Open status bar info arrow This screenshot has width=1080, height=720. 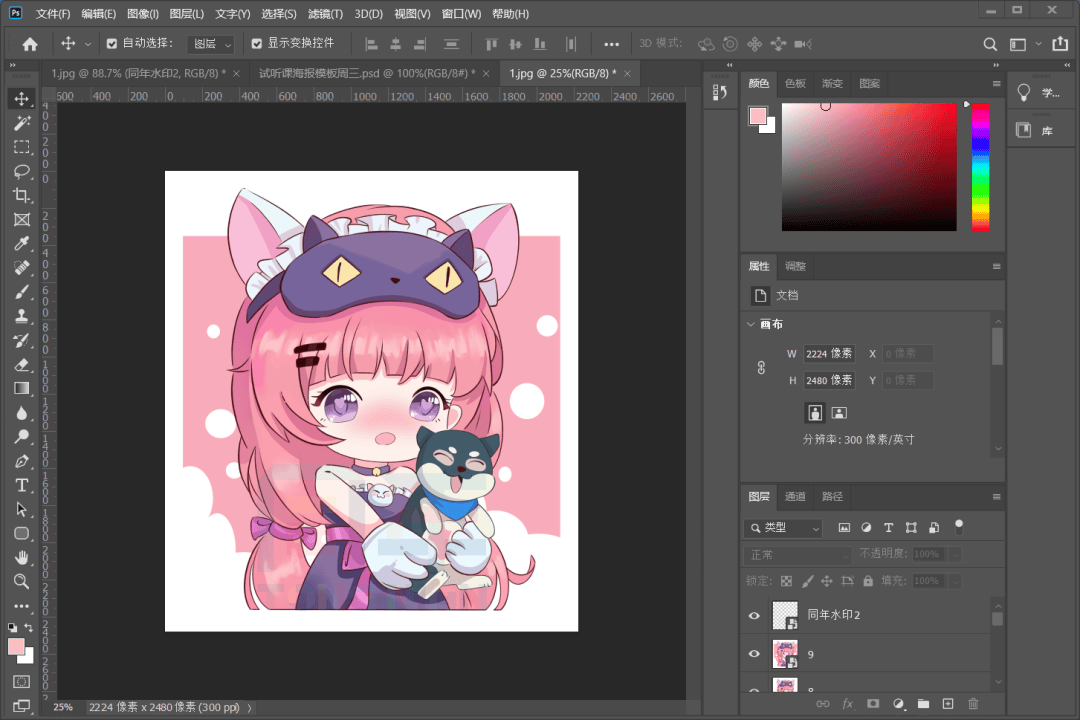click(x=249, y=708)
